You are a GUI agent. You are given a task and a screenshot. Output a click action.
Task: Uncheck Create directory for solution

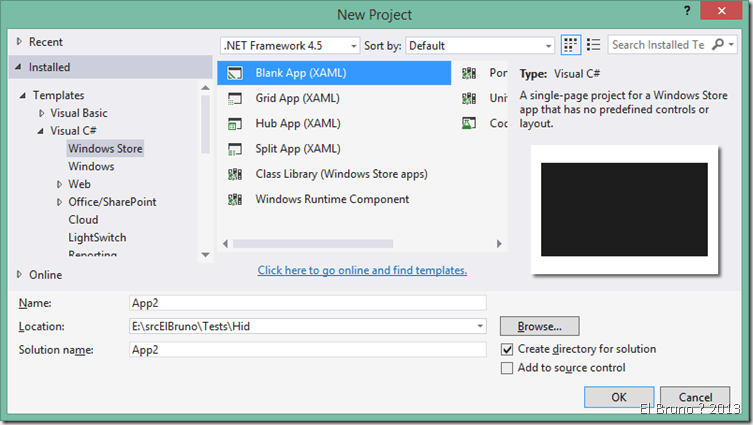pos(508,349)
